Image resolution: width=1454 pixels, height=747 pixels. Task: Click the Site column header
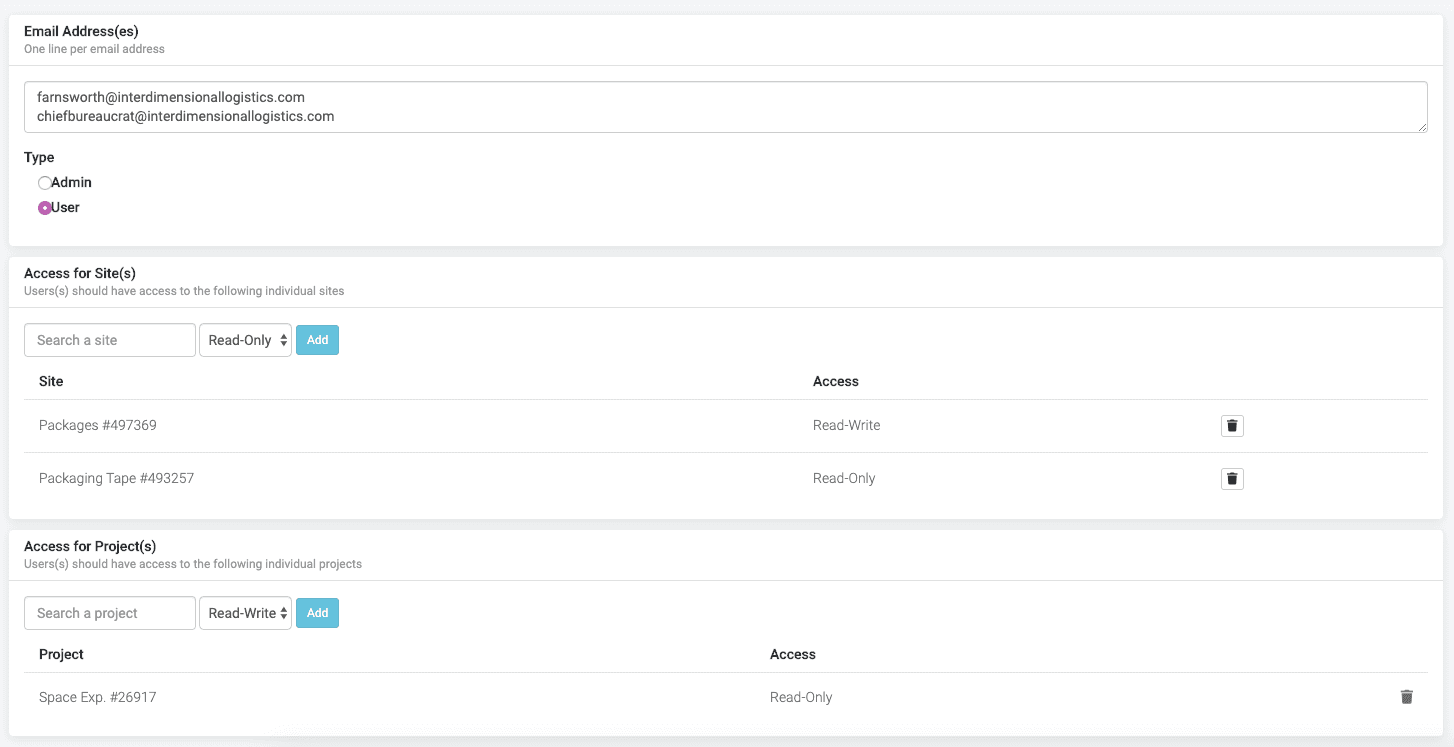pos(51,381)
